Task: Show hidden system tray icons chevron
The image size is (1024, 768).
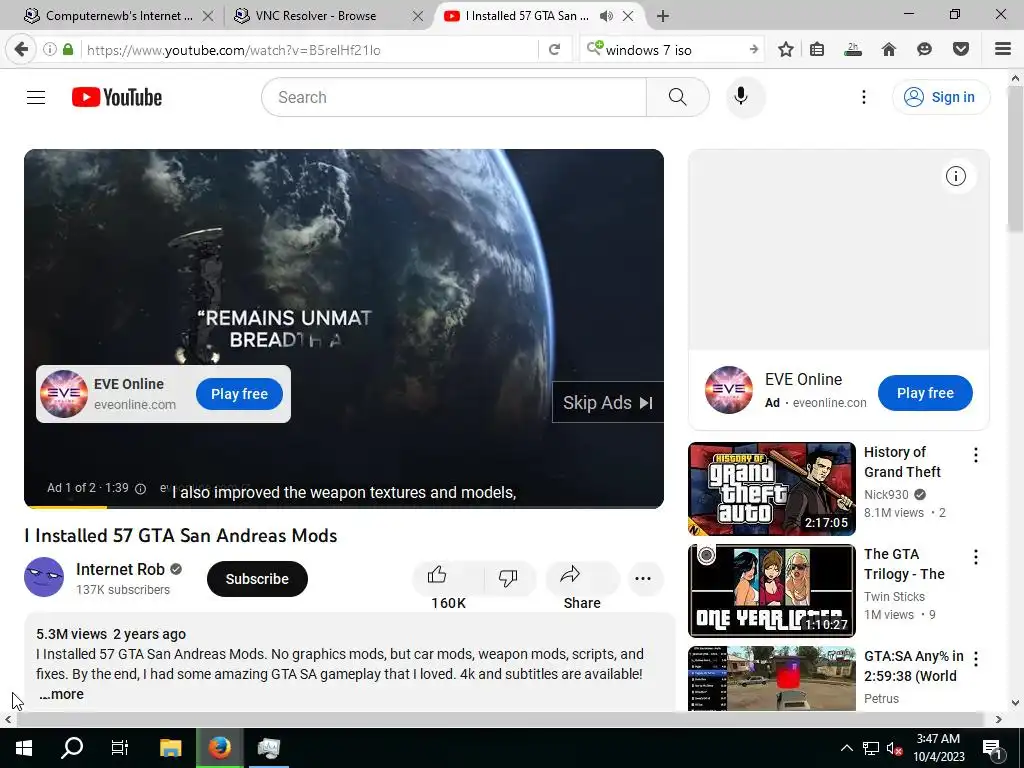Action: click(846, 748)
